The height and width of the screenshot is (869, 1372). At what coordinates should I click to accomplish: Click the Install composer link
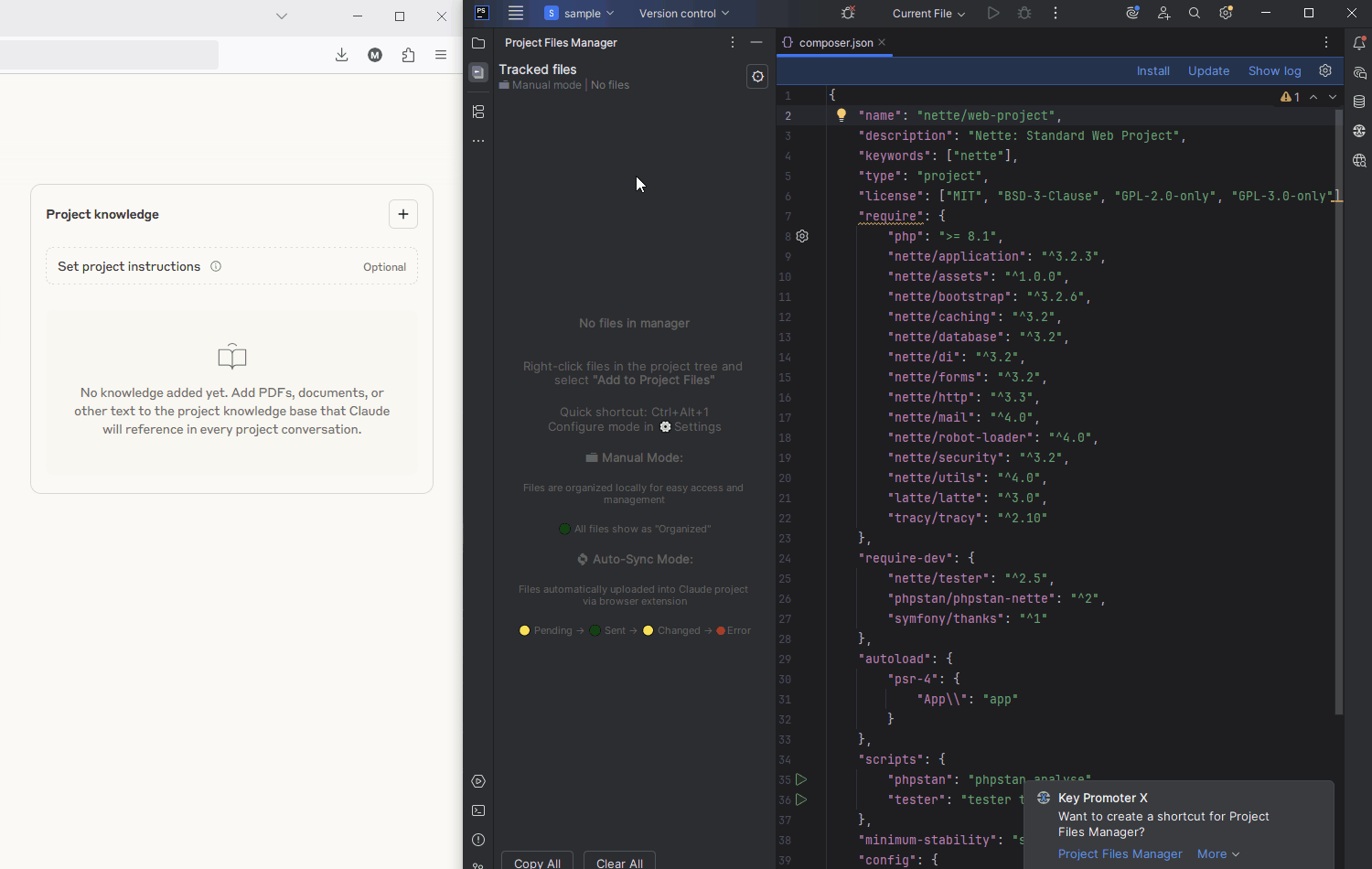(1152, 70)
